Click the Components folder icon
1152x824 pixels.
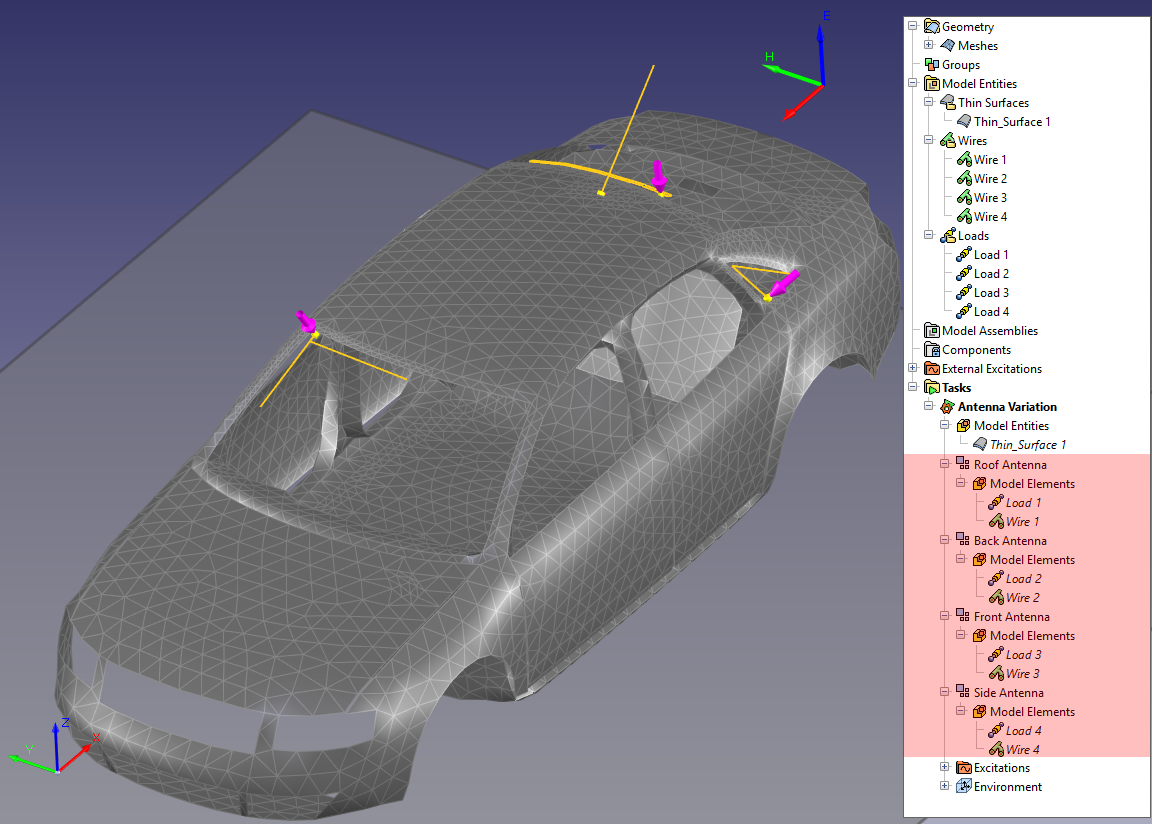[932, 350]
